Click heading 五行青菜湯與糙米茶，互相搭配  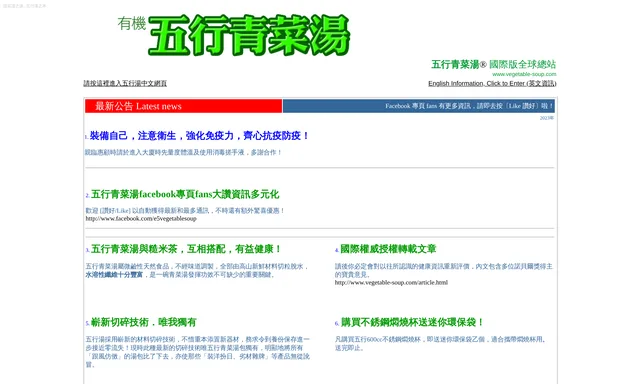click(186, 249)
